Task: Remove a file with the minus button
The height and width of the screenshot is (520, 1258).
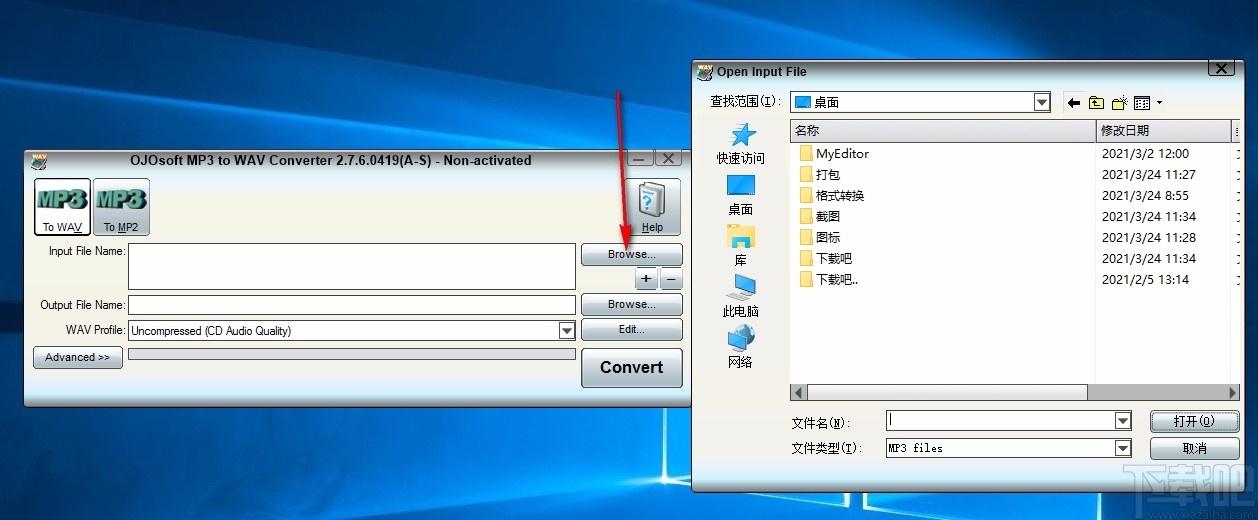Action: (672, 279)
